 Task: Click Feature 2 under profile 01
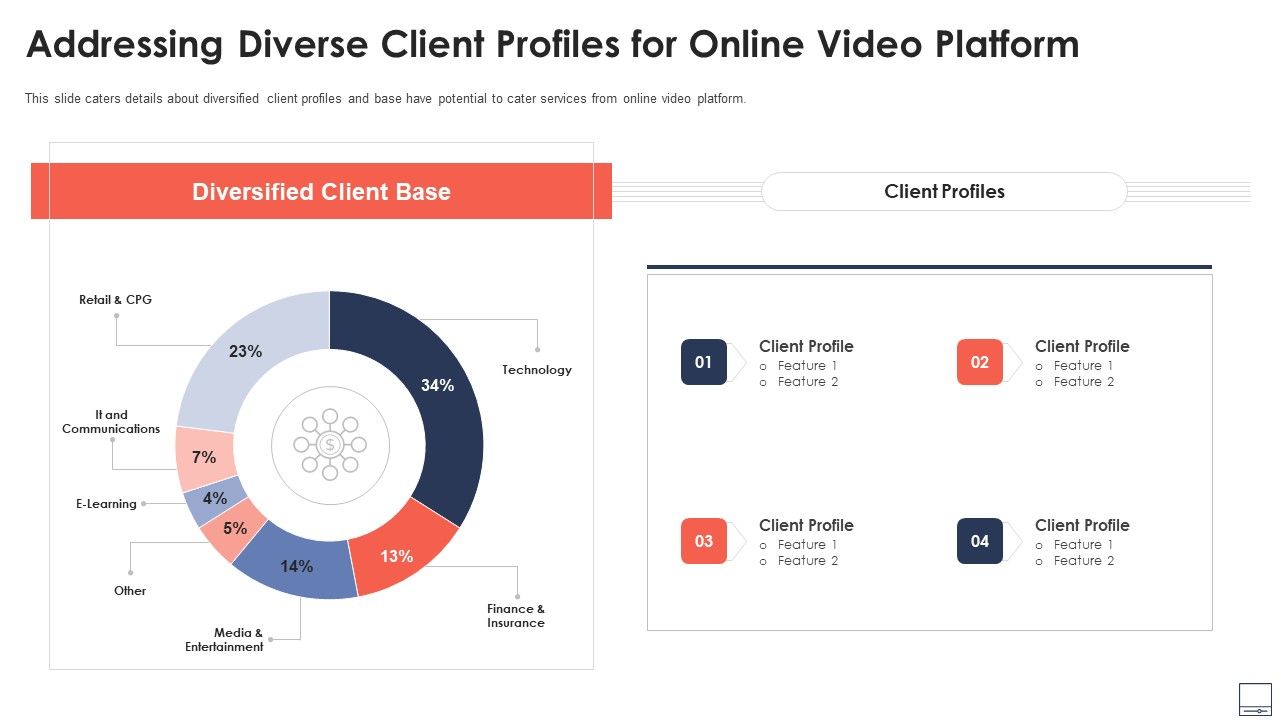click(x=808, y=382)
